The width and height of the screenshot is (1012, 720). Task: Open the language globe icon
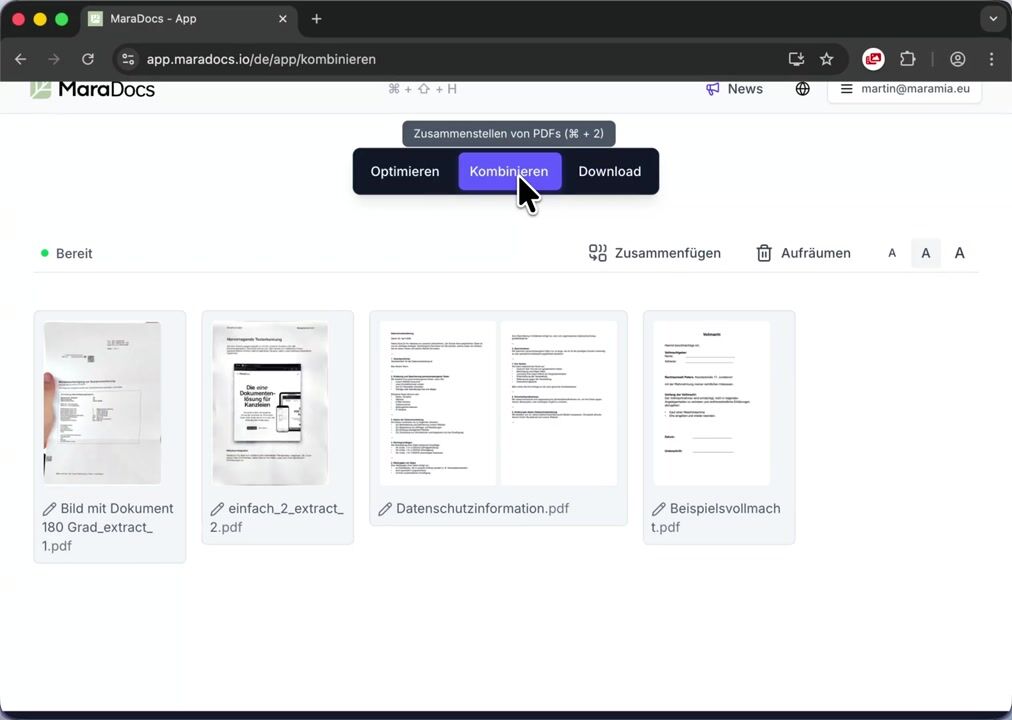click(x=802, y=89)
